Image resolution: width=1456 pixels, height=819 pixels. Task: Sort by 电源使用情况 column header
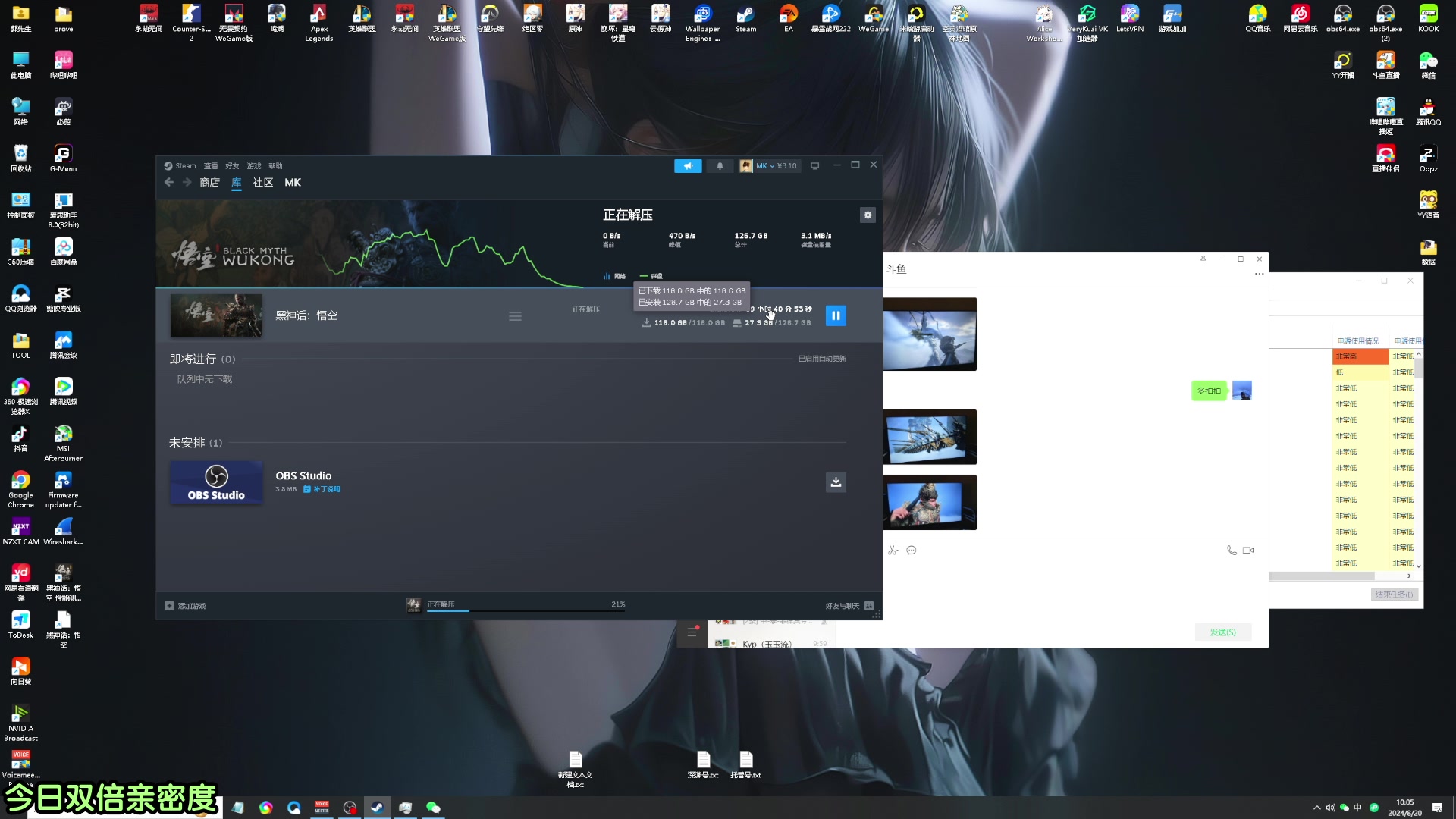tap(1360, 341)
